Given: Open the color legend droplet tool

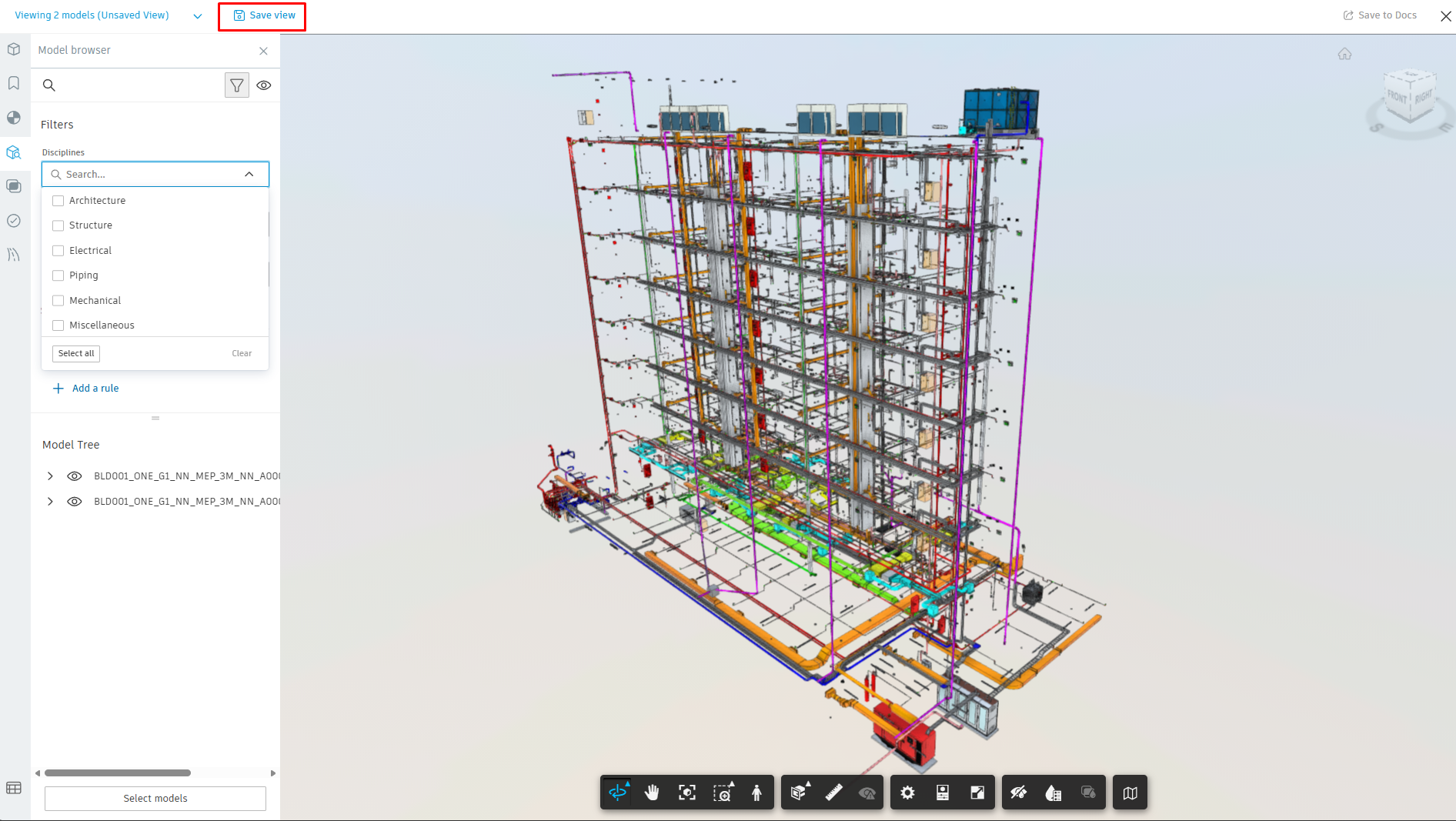Looking at the screenshot, I should 1054,793.
